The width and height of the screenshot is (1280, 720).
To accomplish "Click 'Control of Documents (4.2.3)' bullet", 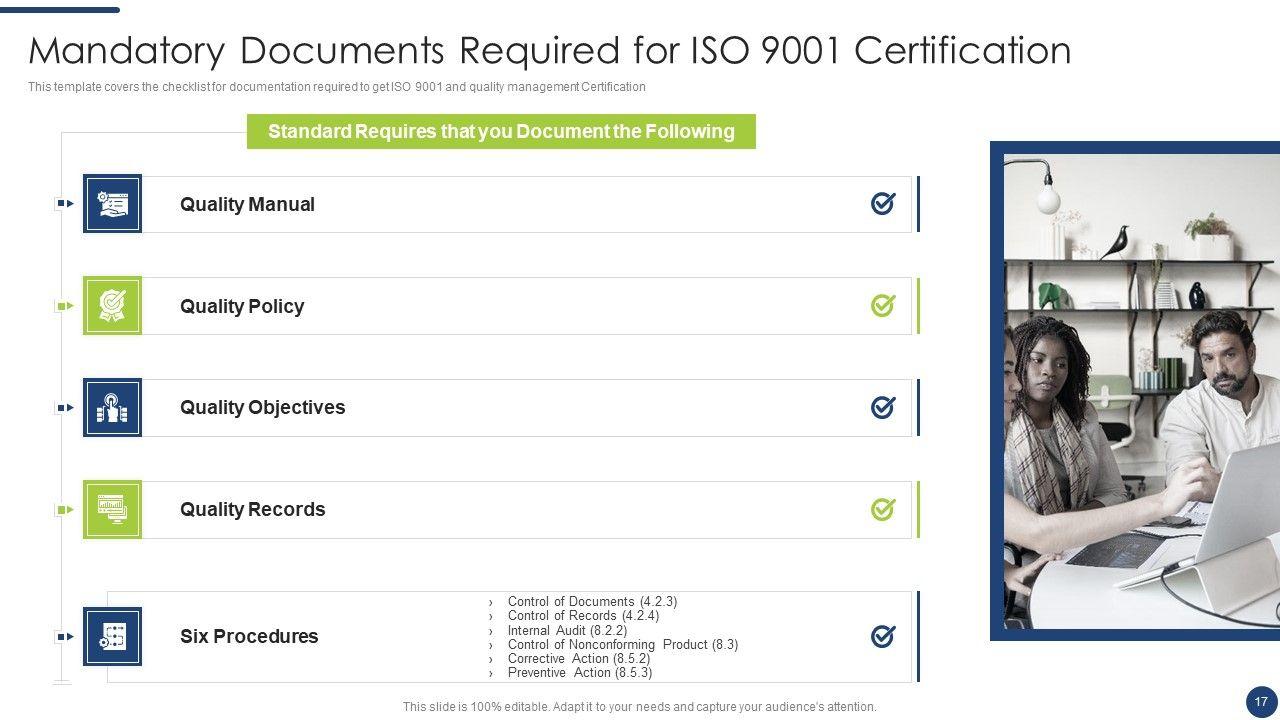I will point(592,602).
